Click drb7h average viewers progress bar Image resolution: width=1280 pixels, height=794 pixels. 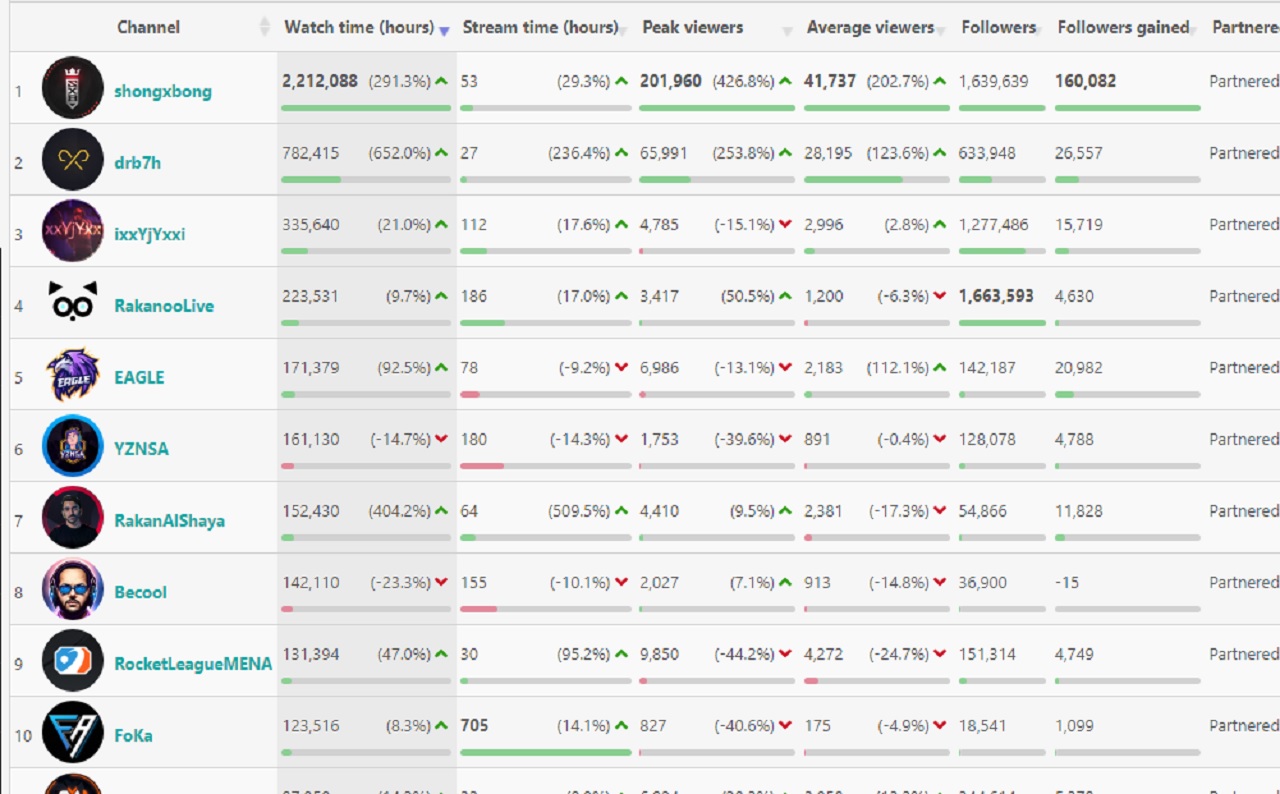point(877,180)
